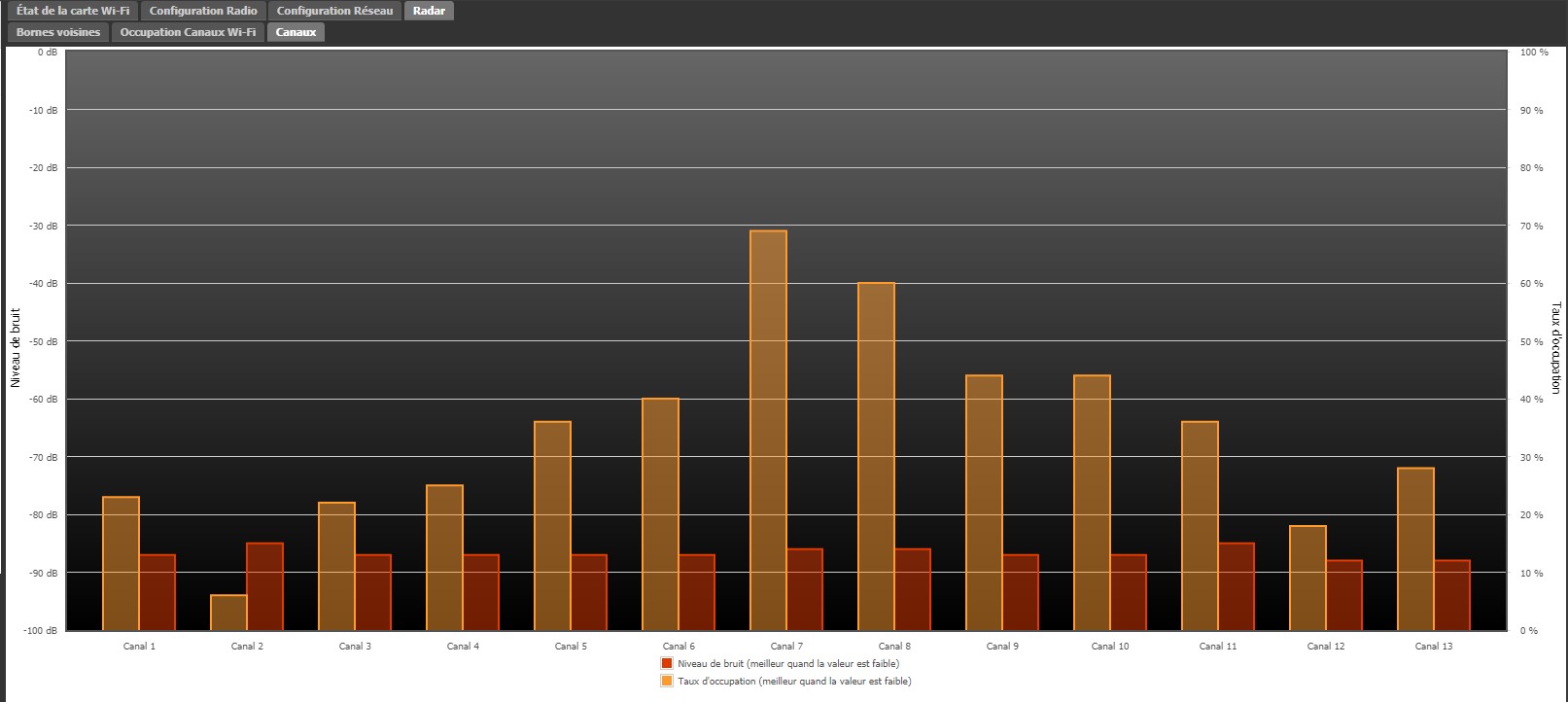1568x702 pixels.
Task: Click the red noise bar of Canal 2
Action: click(x=265, y=587)
